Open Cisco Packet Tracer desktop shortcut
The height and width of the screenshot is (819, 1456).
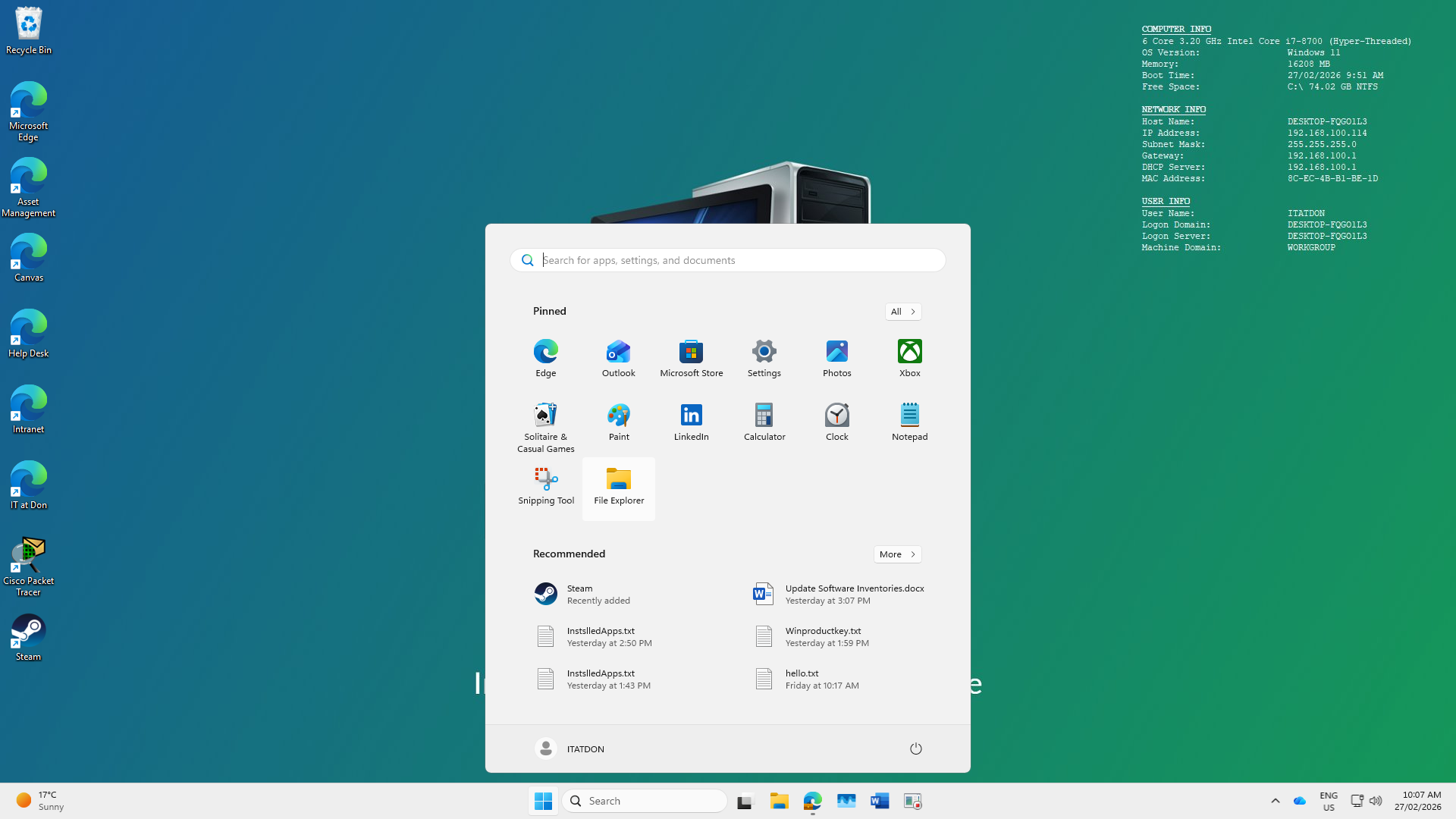29,565
